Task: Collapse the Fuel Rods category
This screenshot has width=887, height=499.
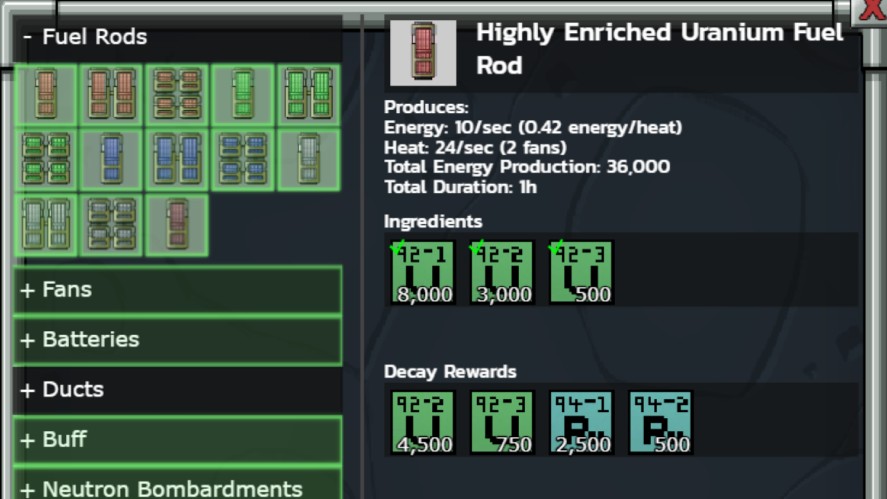Action: (x=177, y=37)
